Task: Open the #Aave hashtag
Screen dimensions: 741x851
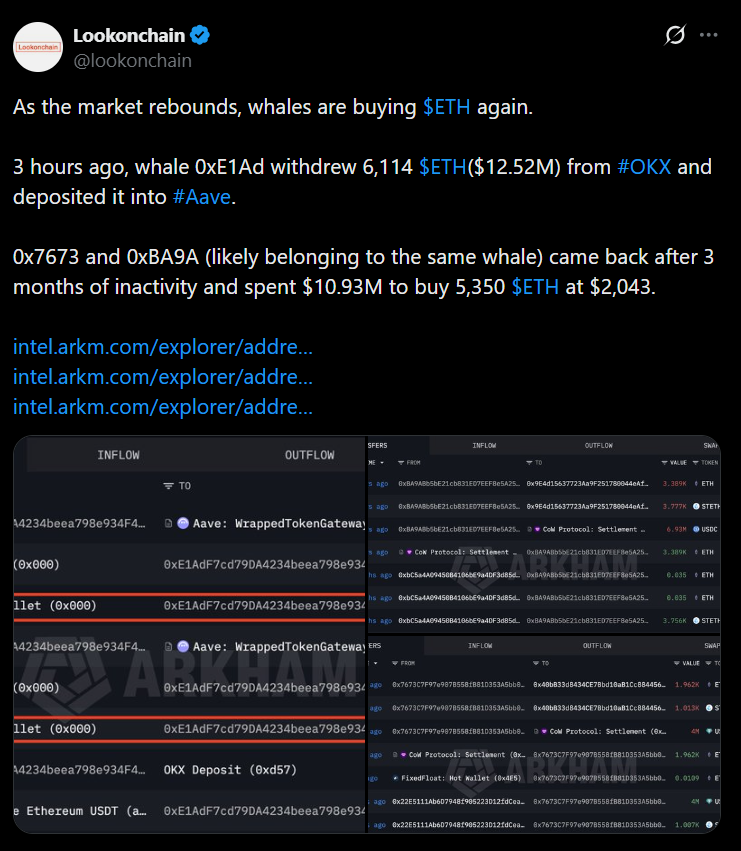Action: tap(202, 196)
